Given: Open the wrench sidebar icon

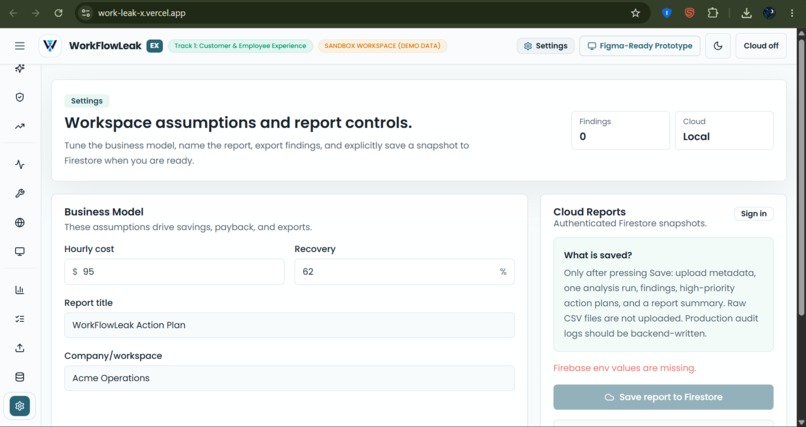Looking at the screenshot, I should pos(20,193).
